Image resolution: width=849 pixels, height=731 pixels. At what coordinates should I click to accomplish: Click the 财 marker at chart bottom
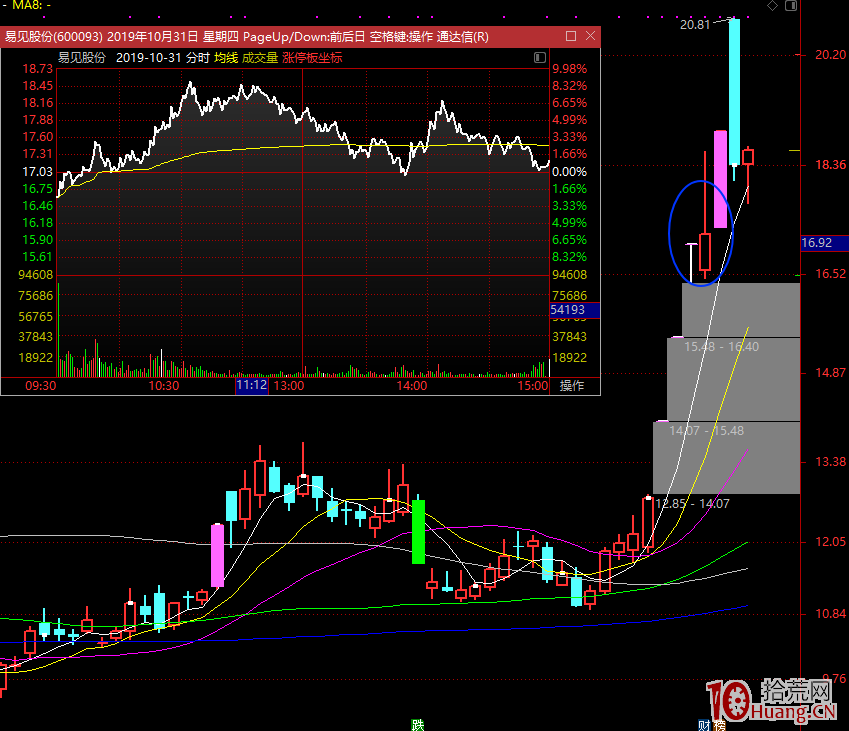(703, 725)
